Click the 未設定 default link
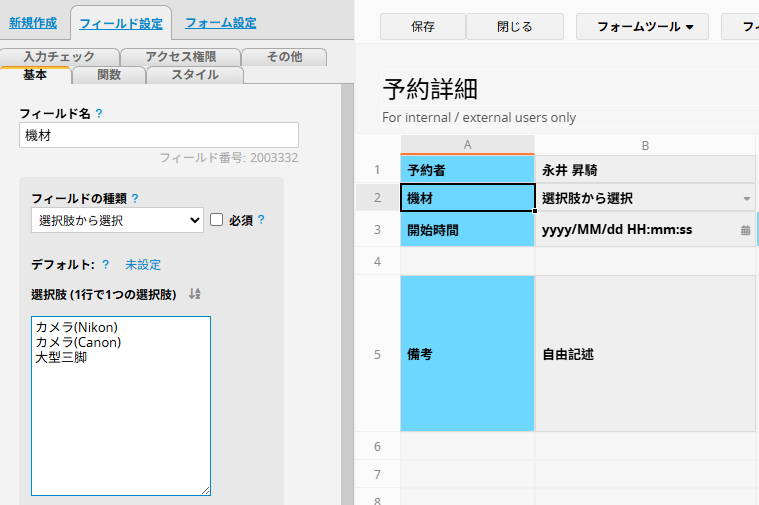The height and width of the screenshot is (505, 759). click(x=143, y=265)
